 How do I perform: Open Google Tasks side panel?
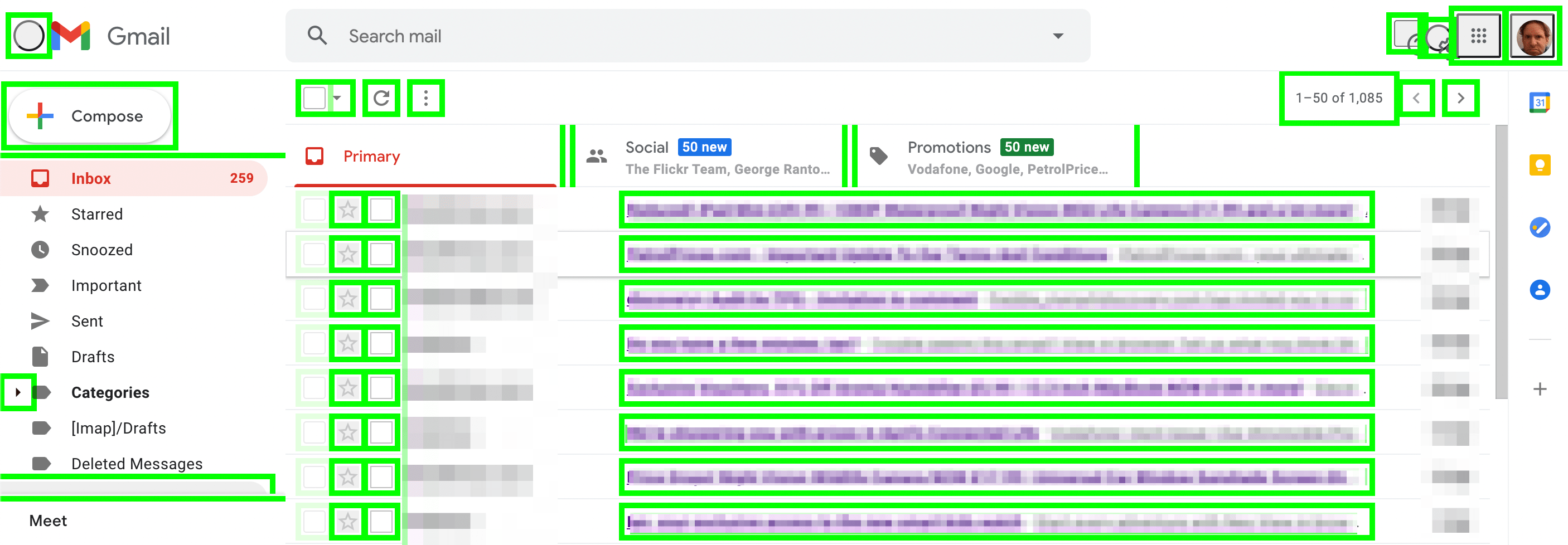pyautogui.click(x=1540, y=227)
